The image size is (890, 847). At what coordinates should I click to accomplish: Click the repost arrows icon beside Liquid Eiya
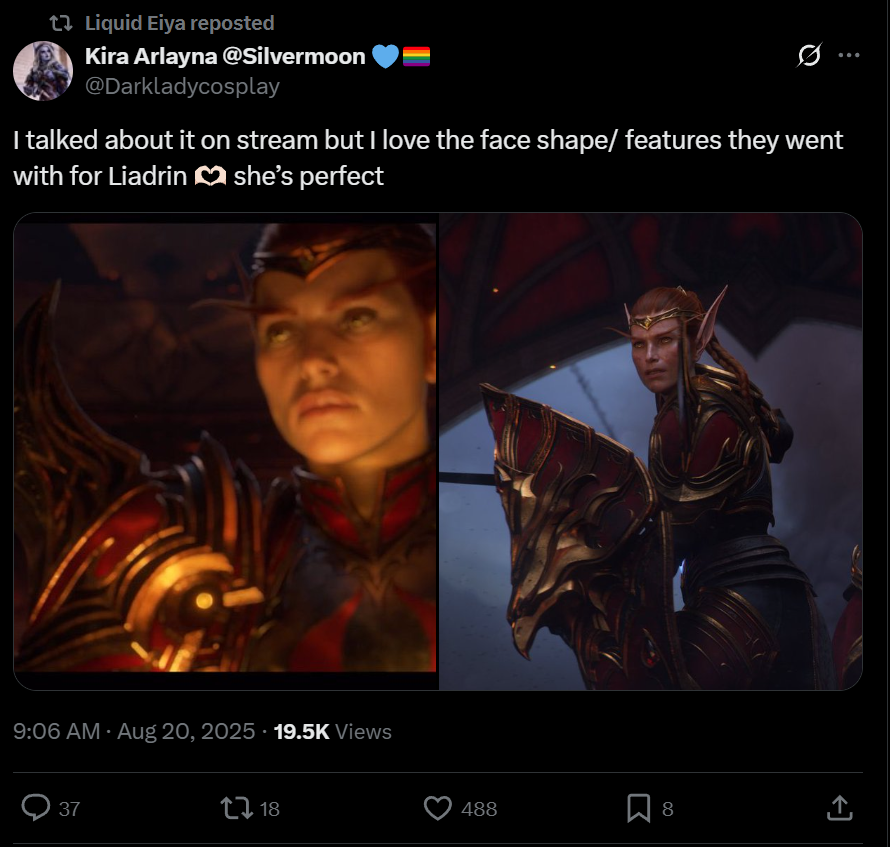click(x=61, y=23)
